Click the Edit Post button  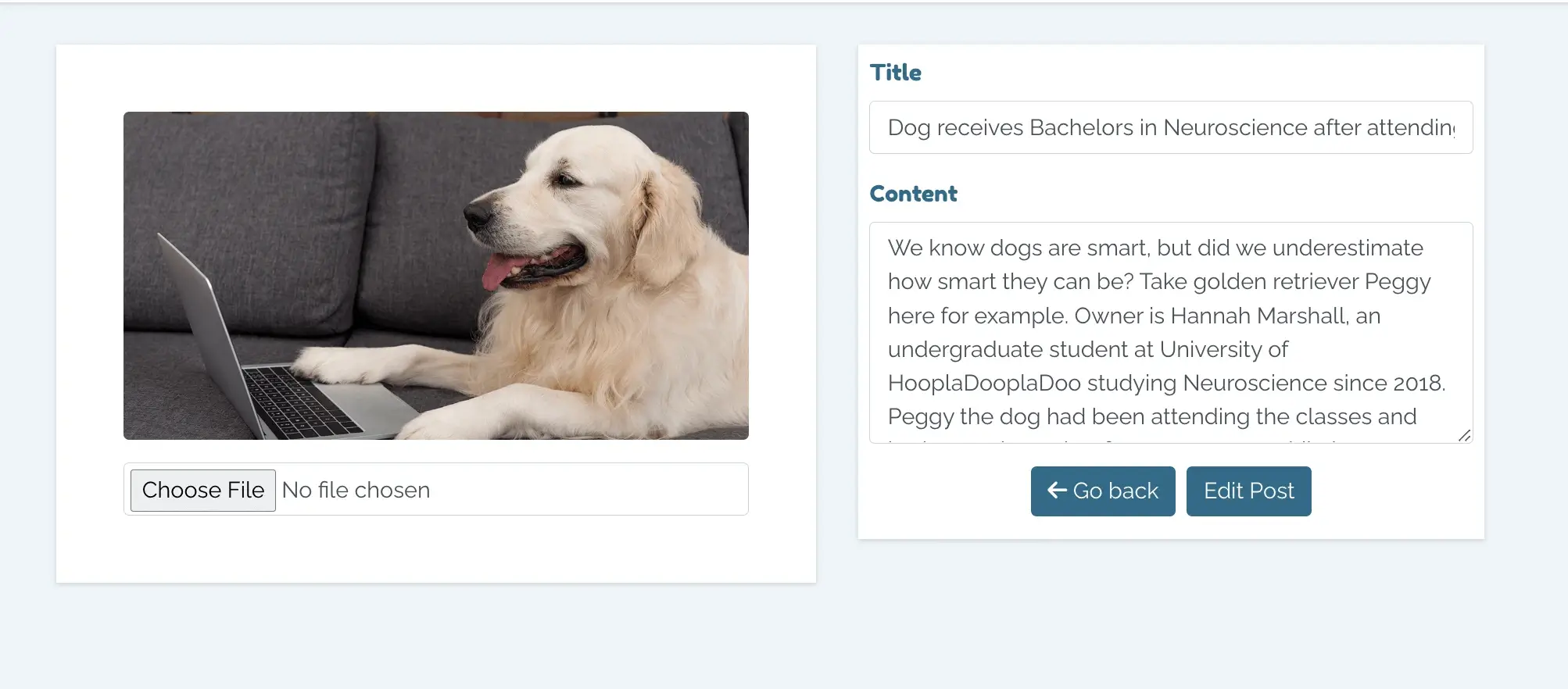(1248, 491)
